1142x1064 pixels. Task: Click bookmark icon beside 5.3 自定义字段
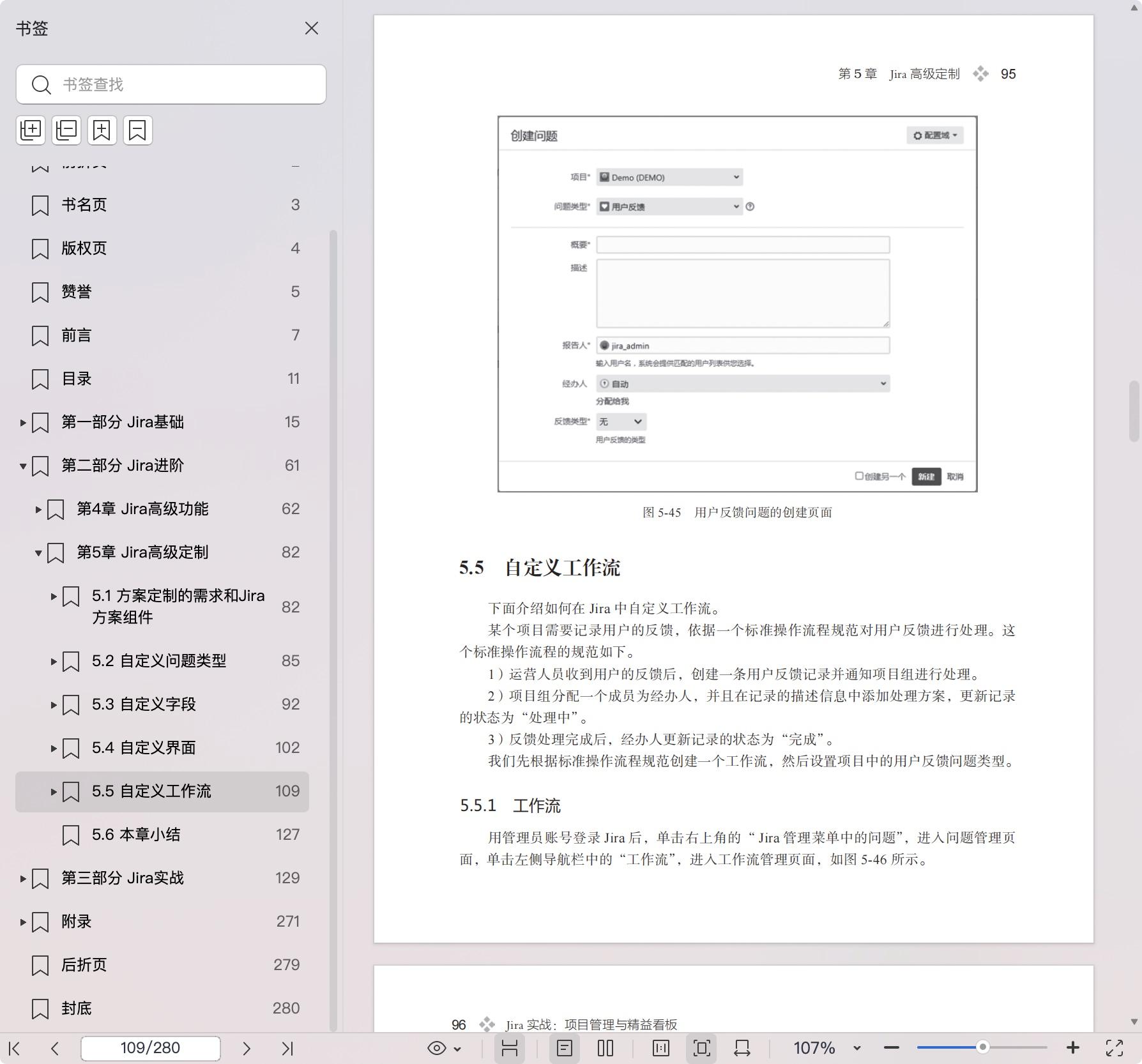[x=71, y=705]
